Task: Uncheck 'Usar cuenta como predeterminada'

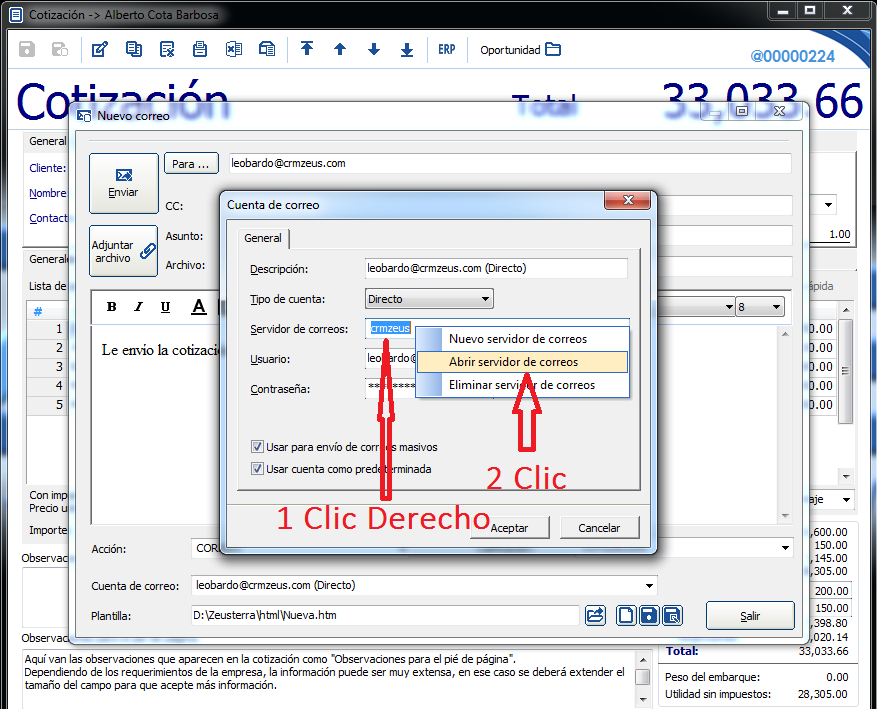Action: click(257, 468)
